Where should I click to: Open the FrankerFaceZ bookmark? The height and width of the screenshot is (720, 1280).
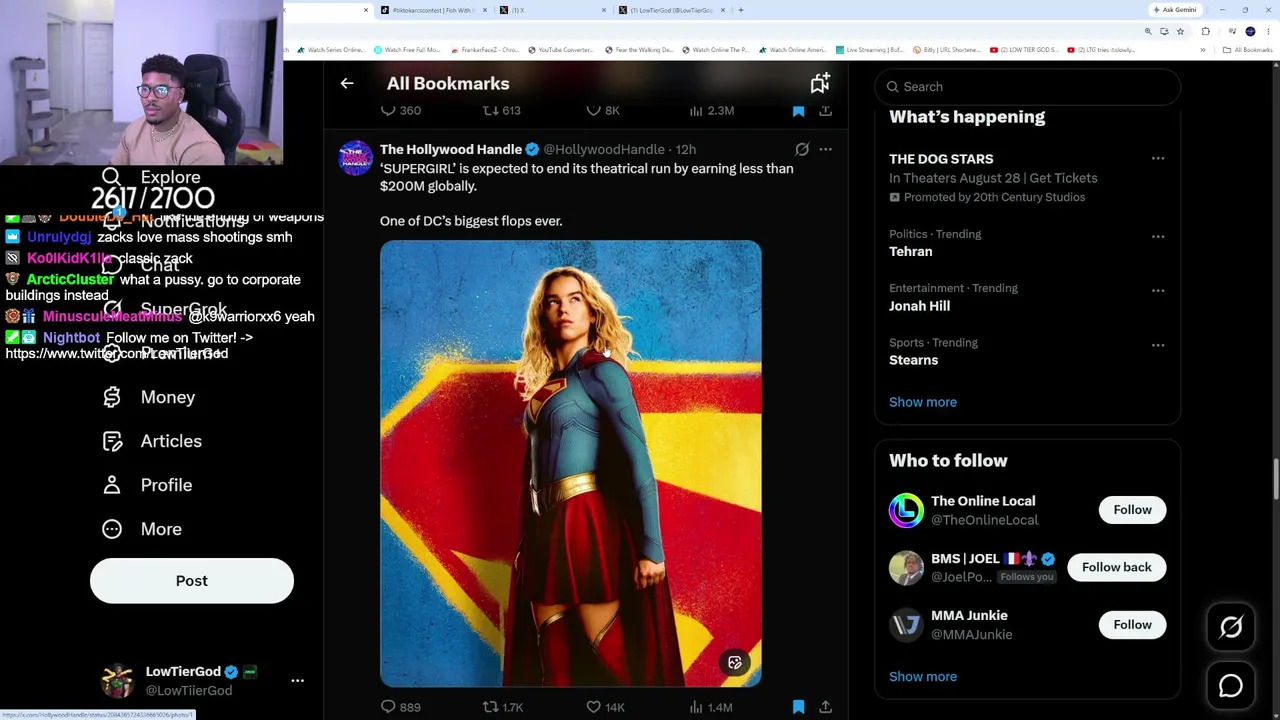(x=486, y=50)
